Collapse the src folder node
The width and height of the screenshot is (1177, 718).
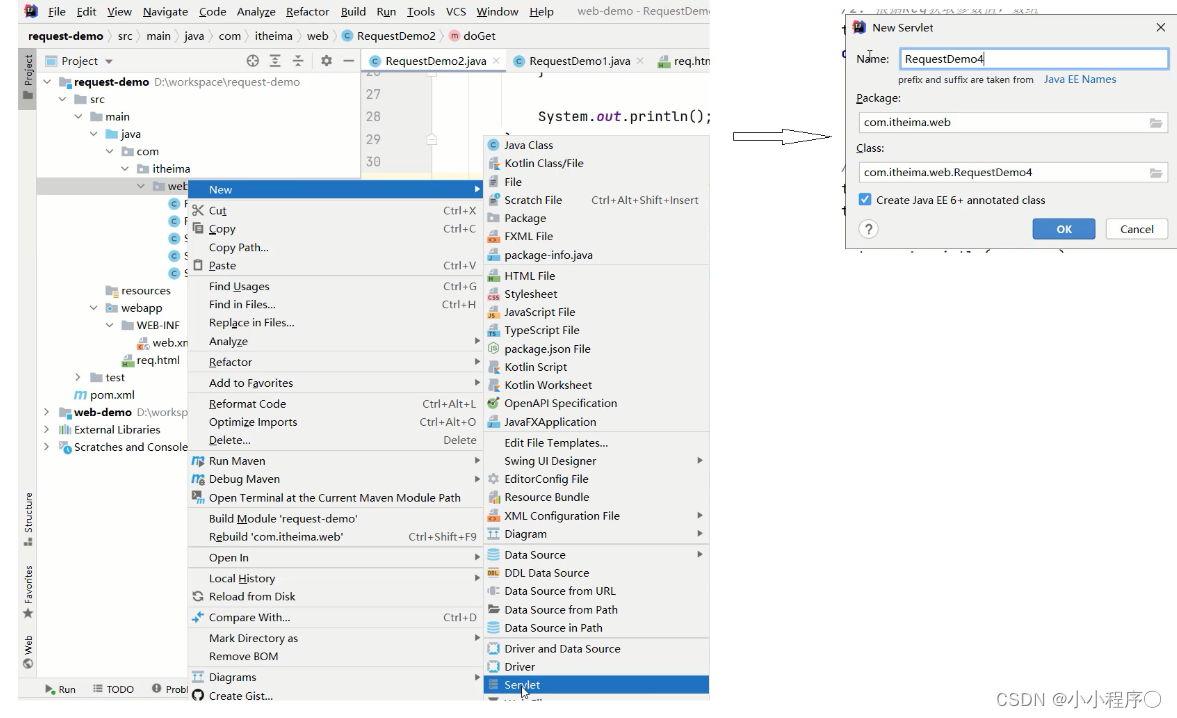click(62, 99)
